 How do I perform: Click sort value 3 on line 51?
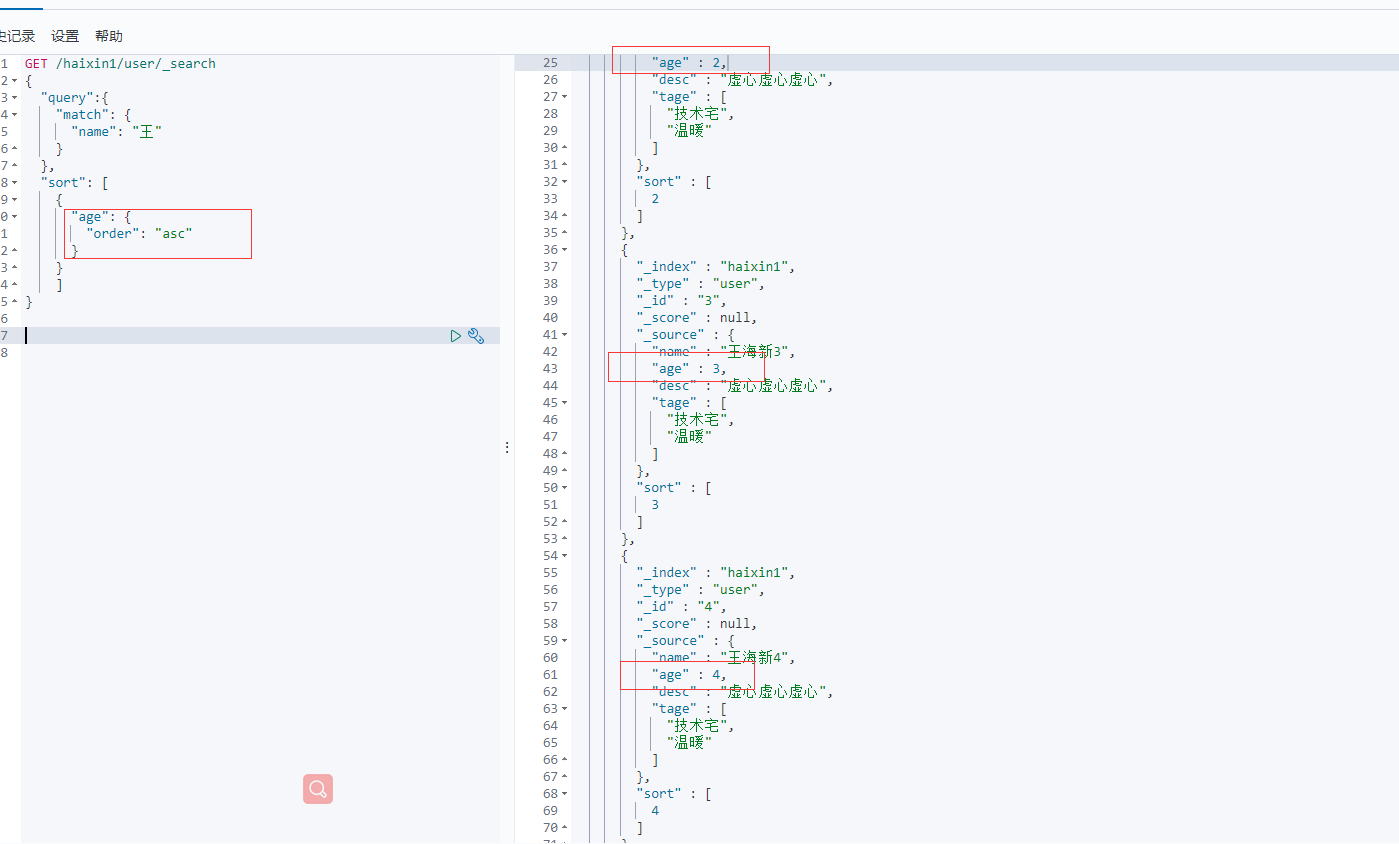(655, 505)
